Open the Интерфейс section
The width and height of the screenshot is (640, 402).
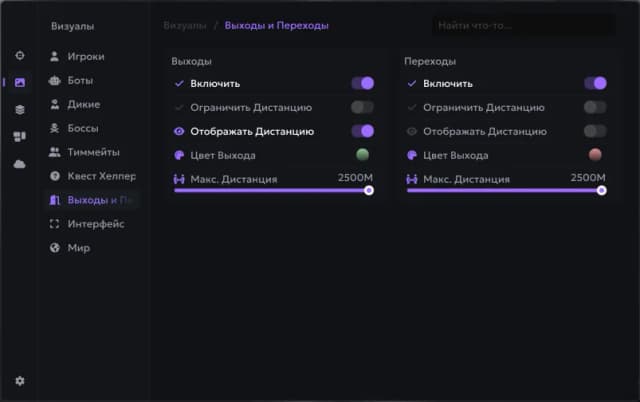click(x=93, y=224)
